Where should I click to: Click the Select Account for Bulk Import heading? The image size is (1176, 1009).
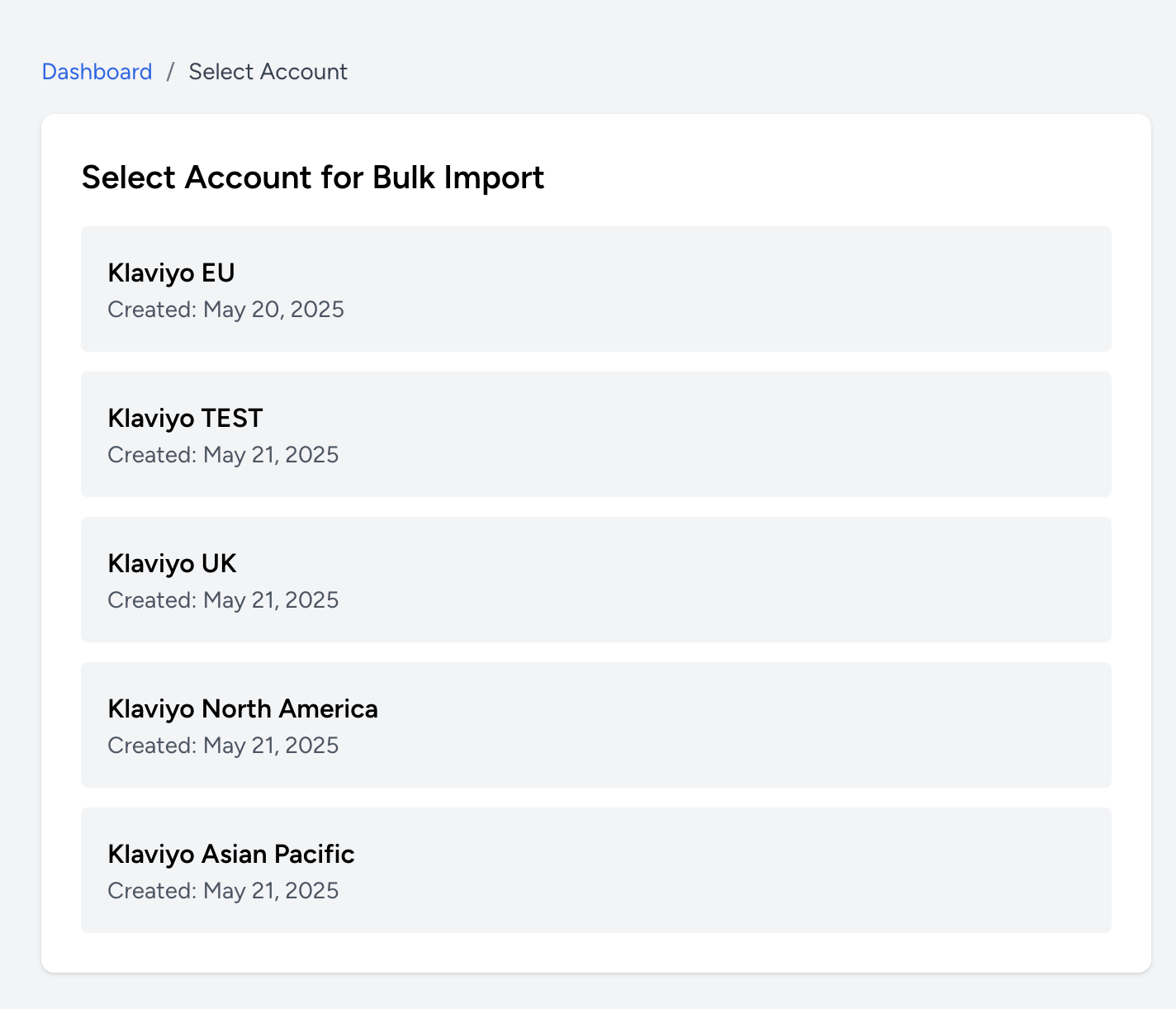pyautogui.click(x=312, y=177)
